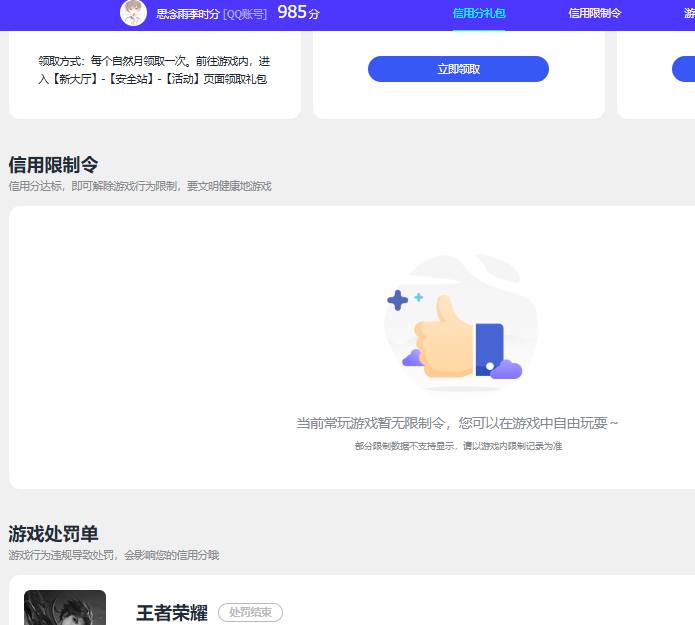Click the [QQ账号] label
695x625 pixels.
245,14
